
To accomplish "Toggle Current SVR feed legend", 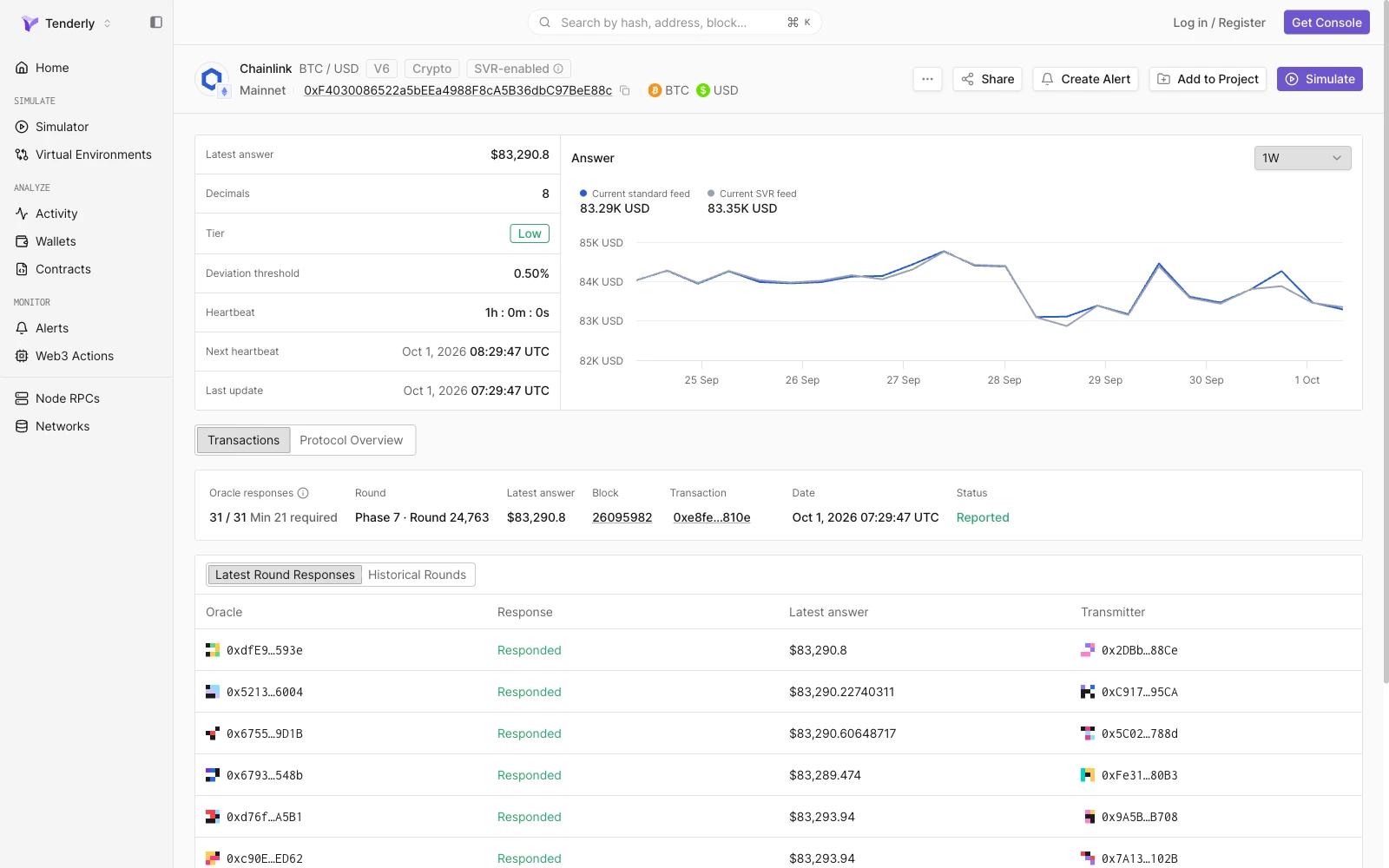I will (752, 194).
